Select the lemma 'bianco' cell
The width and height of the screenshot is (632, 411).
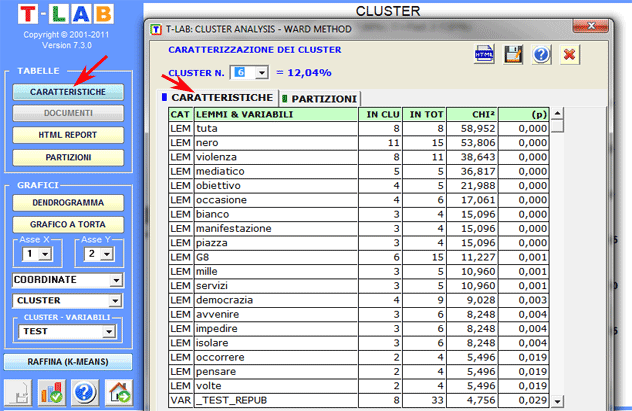[x=276, y=214]
